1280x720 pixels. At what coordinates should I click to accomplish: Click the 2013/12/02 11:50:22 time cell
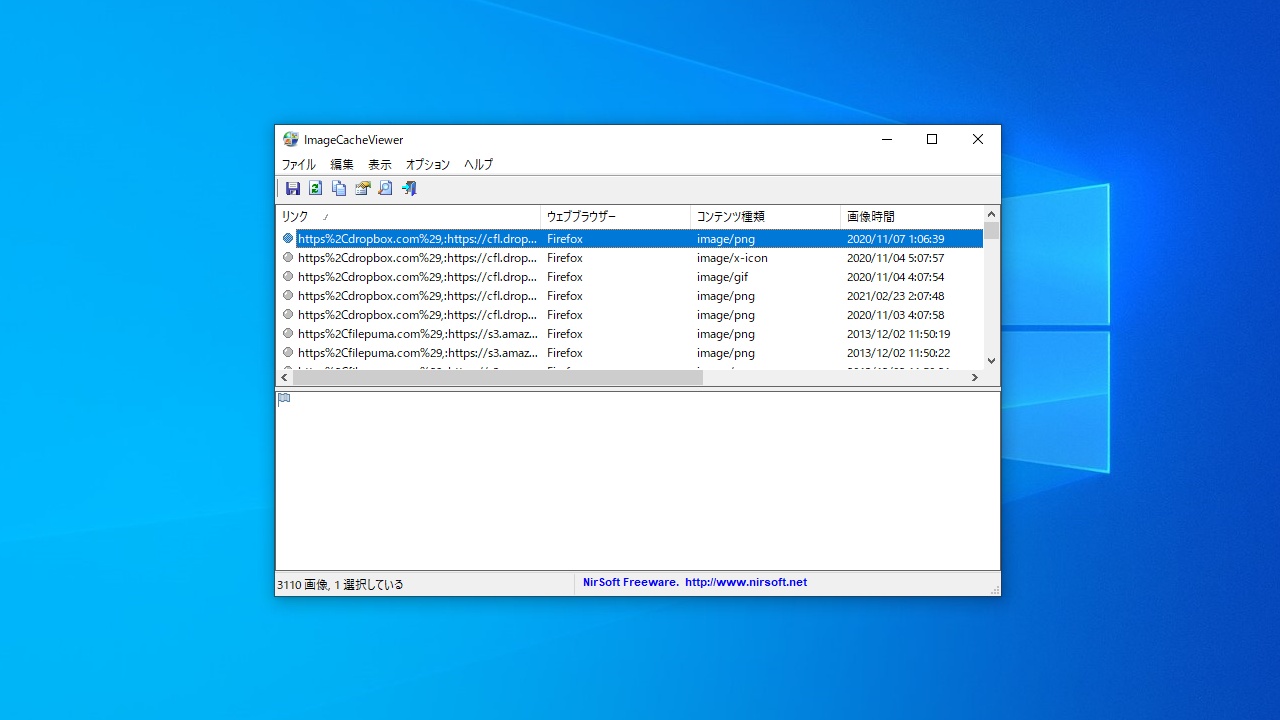pyautogui.click(x=898, y=353)
